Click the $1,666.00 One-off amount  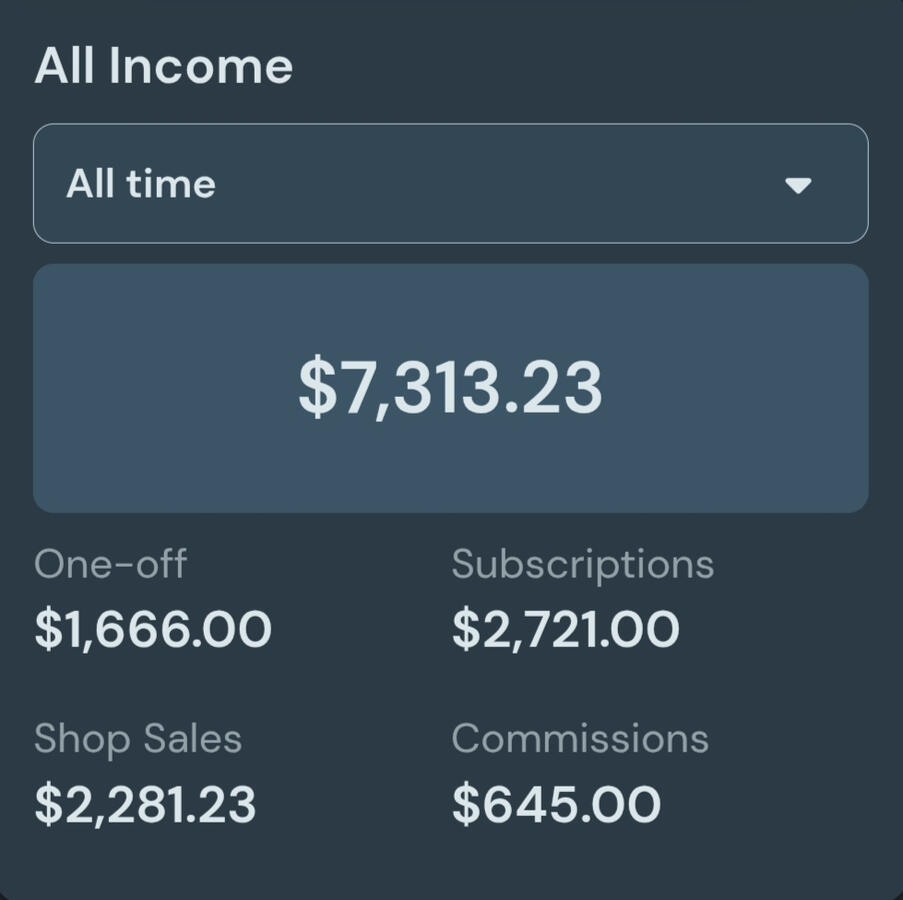[x=153, y=630]
